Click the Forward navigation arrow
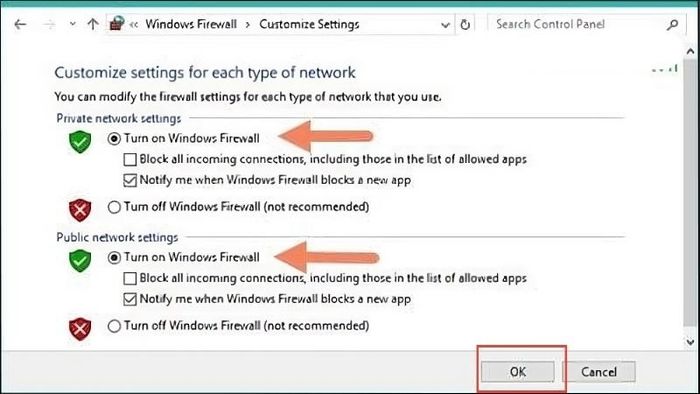 pyautogui.click(x=50, y=25)
